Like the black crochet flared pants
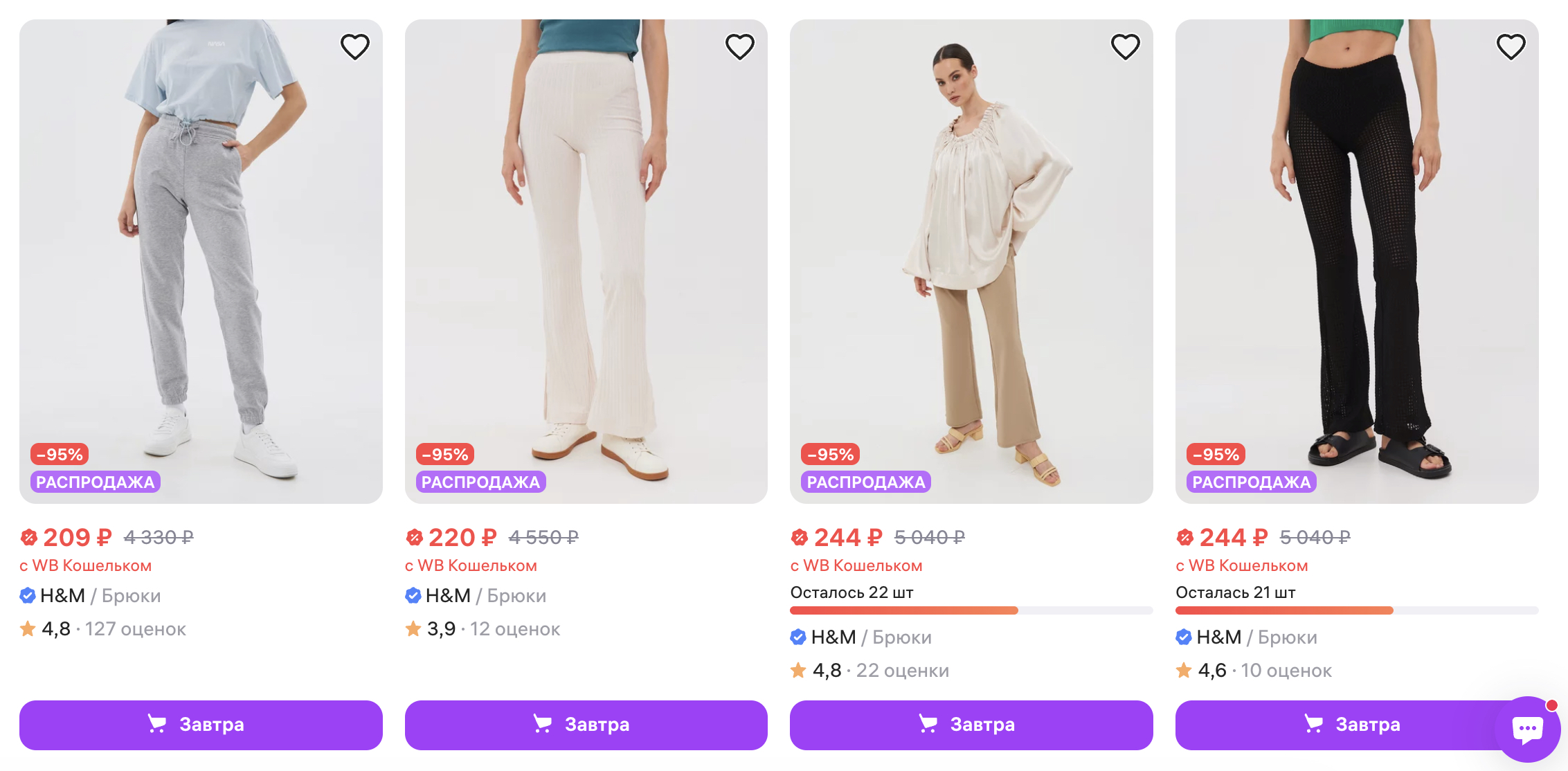Viewport: 1568px width, 771px height. point(1511,47)
